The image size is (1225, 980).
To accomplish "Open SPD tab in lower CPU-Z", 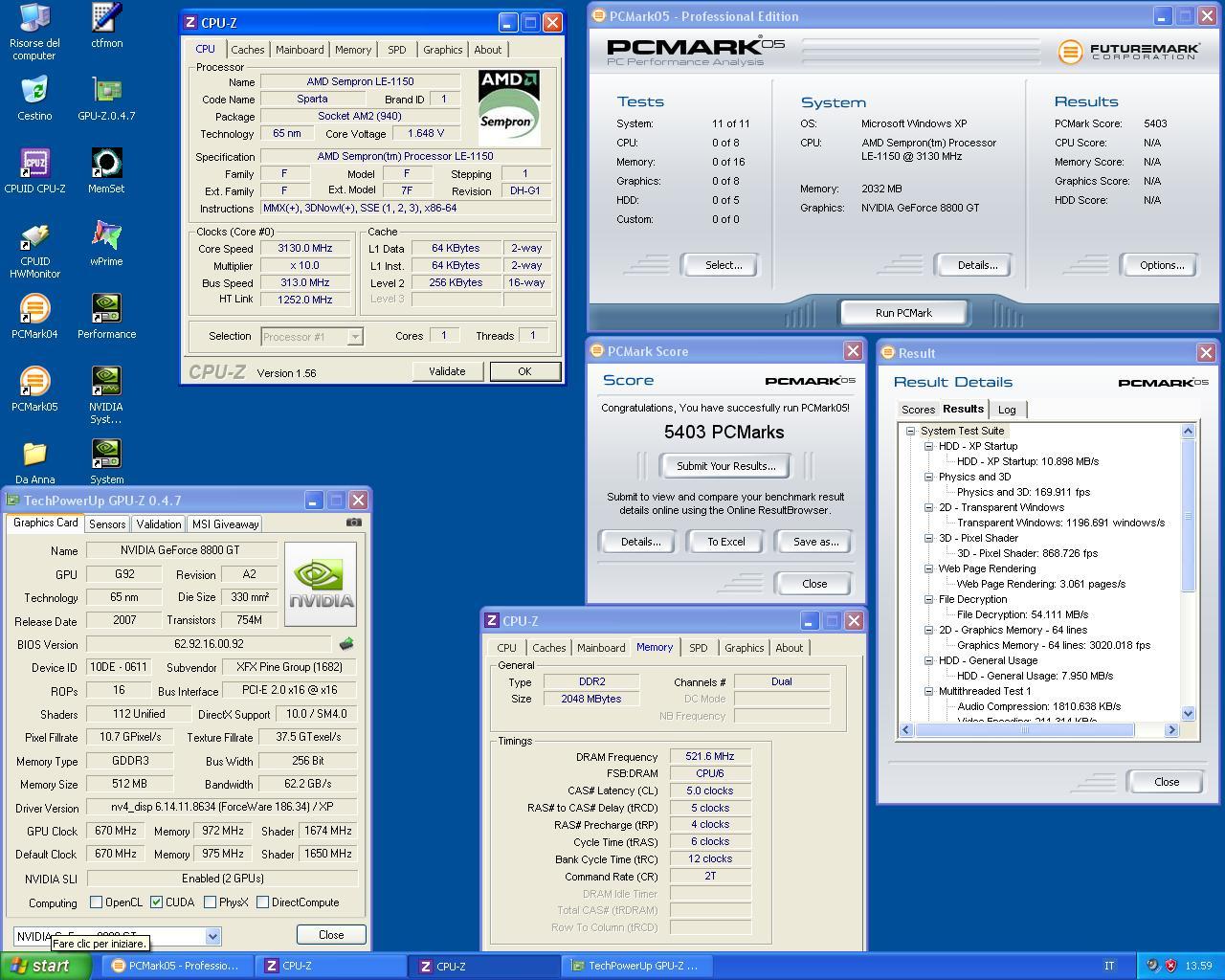I will 699,648.
